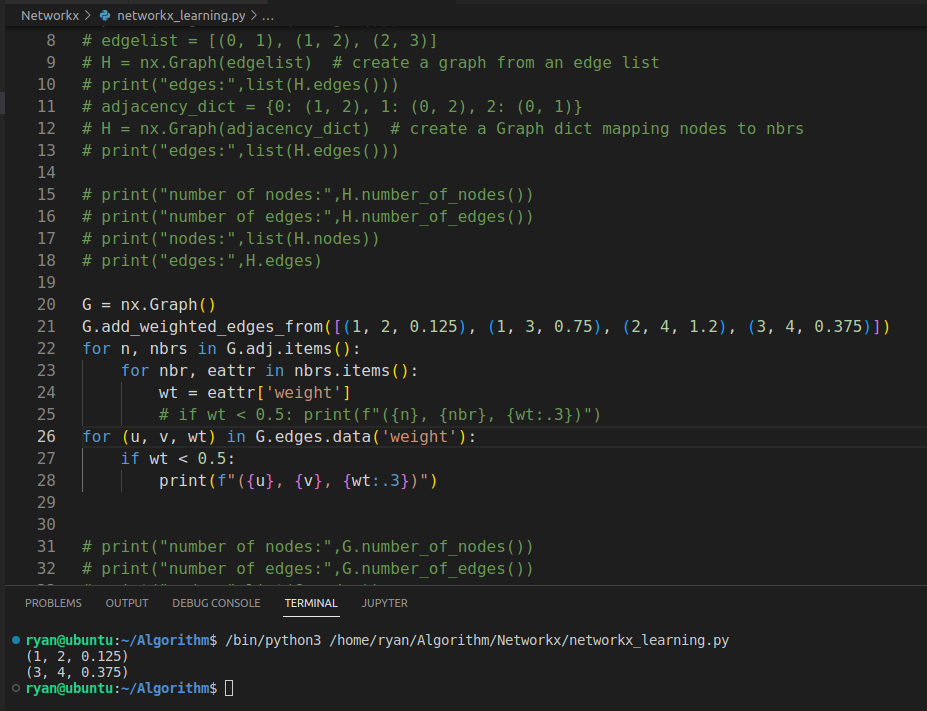
Task: Click on 'G.add_weighted_edges_from' text
Action: (x=202, y=326)
